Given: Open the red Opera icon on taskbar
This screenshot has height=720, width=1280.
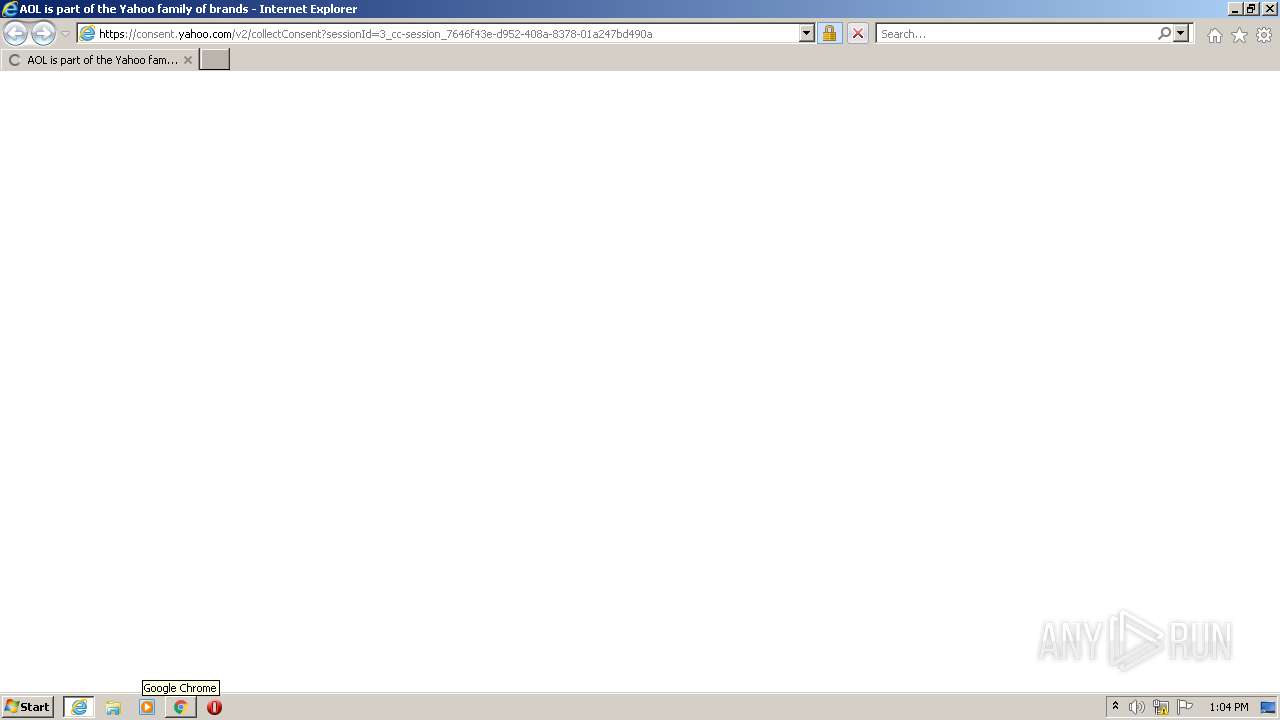Looking at the screenshot, I should (x=214, y=707).
